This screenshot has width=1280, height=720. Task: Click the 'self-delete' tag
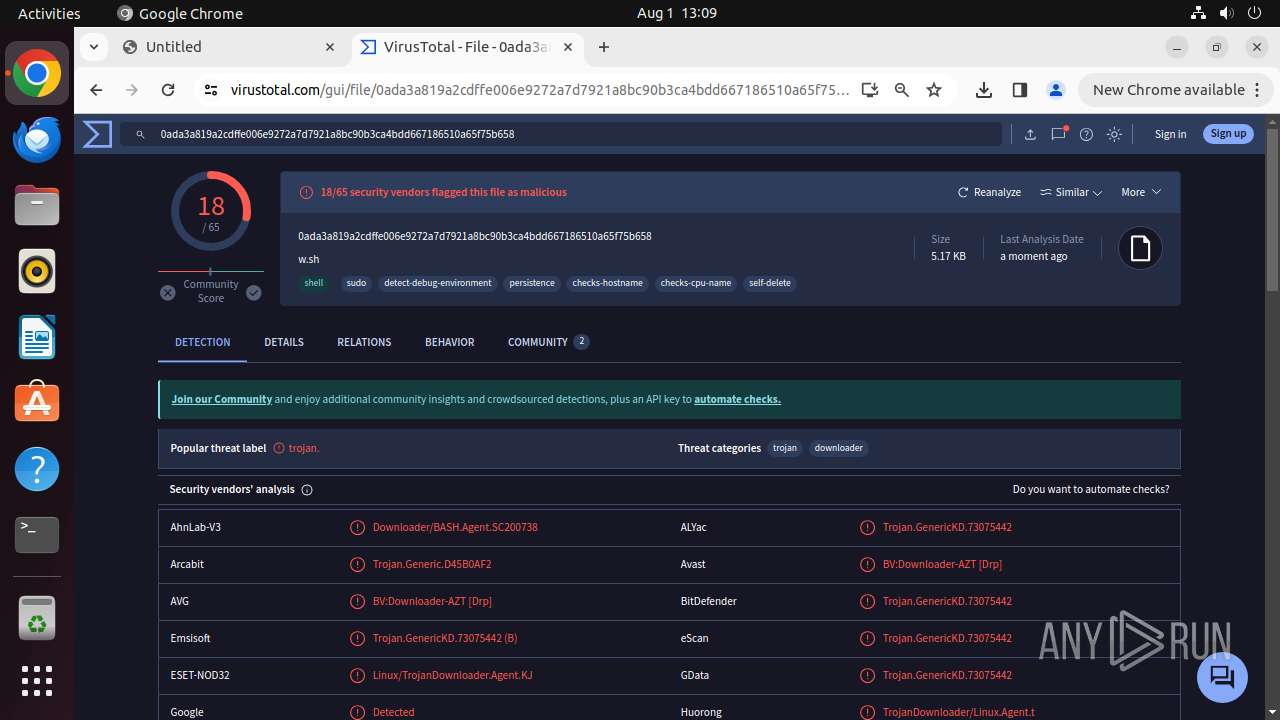tap(770, 283)
